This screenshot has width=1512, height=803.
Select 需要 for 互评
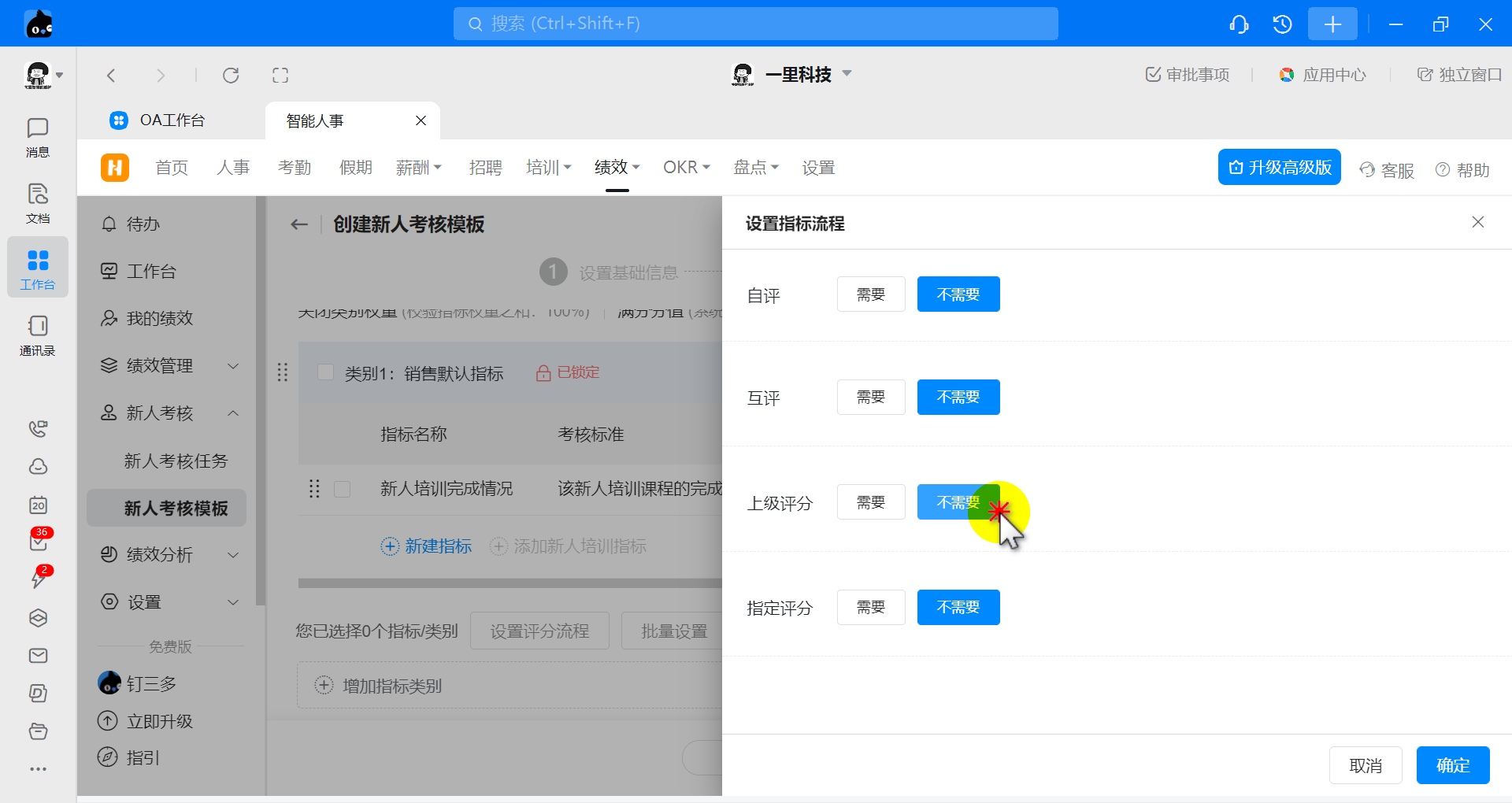[x=870, y=398]
